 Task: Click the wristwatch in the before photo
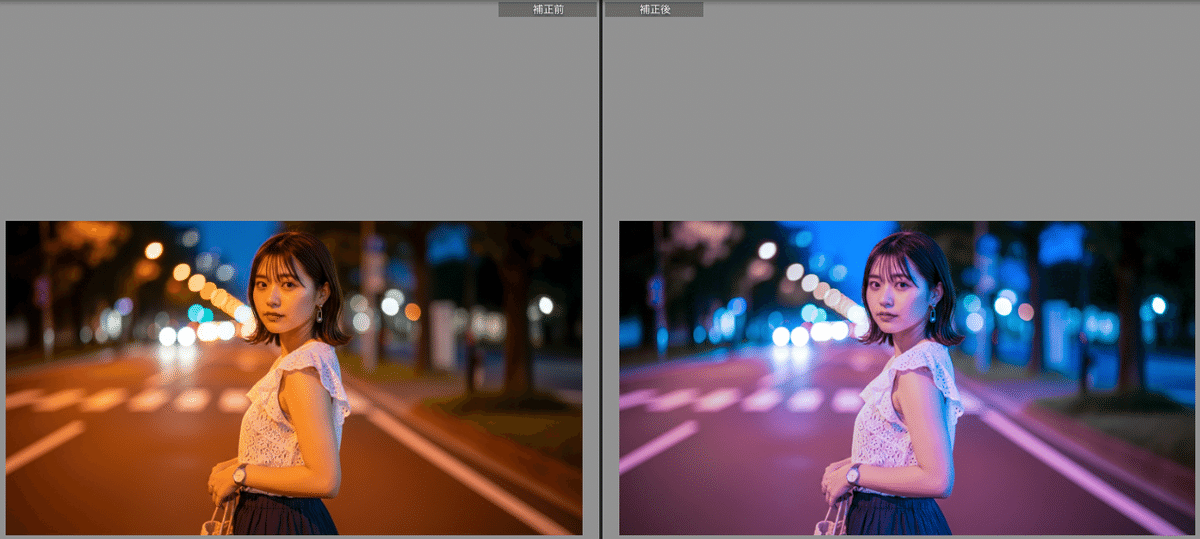pos(239,476)
